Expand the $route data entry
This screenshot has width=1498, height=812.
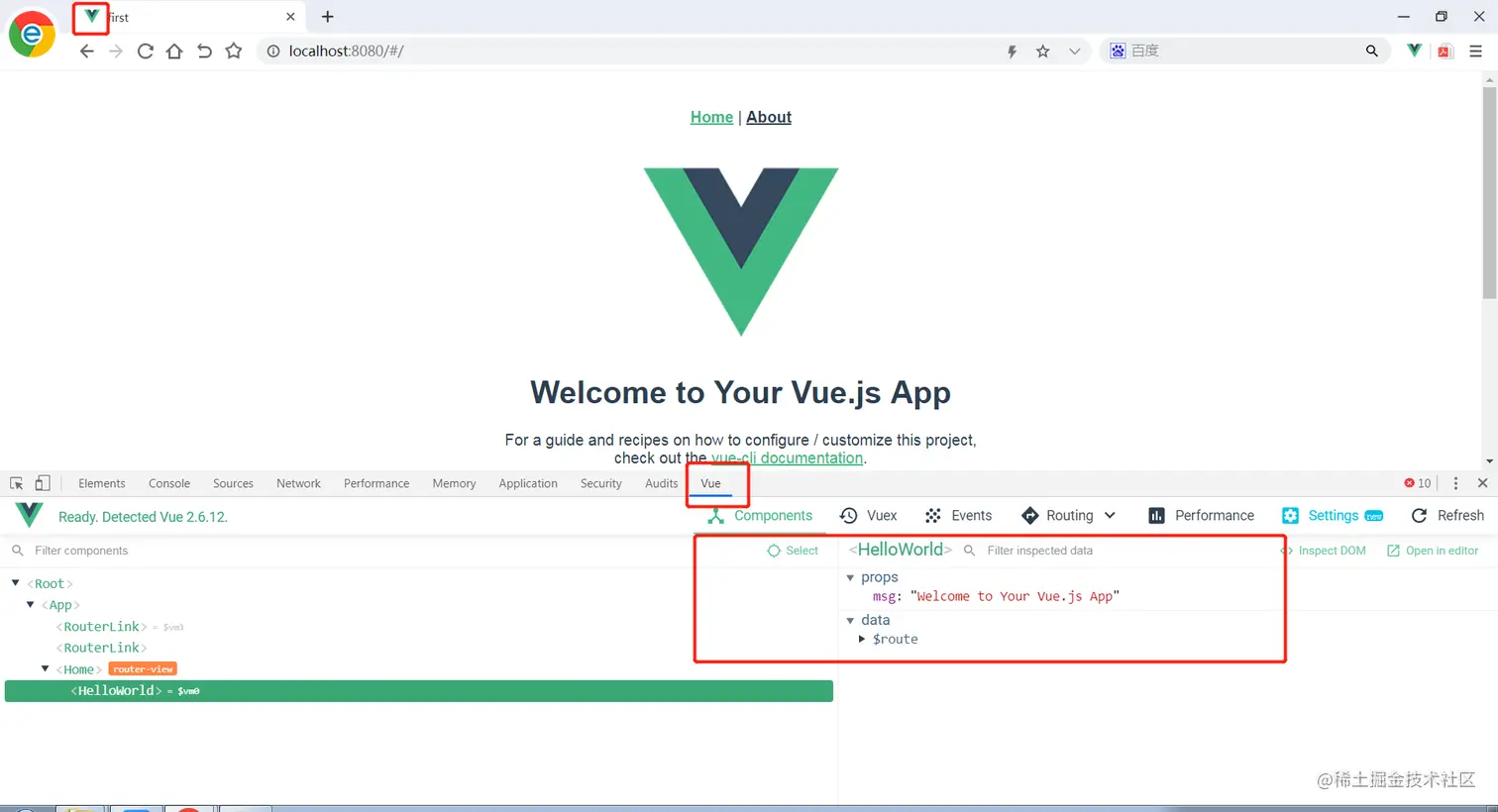coord(862,639)
